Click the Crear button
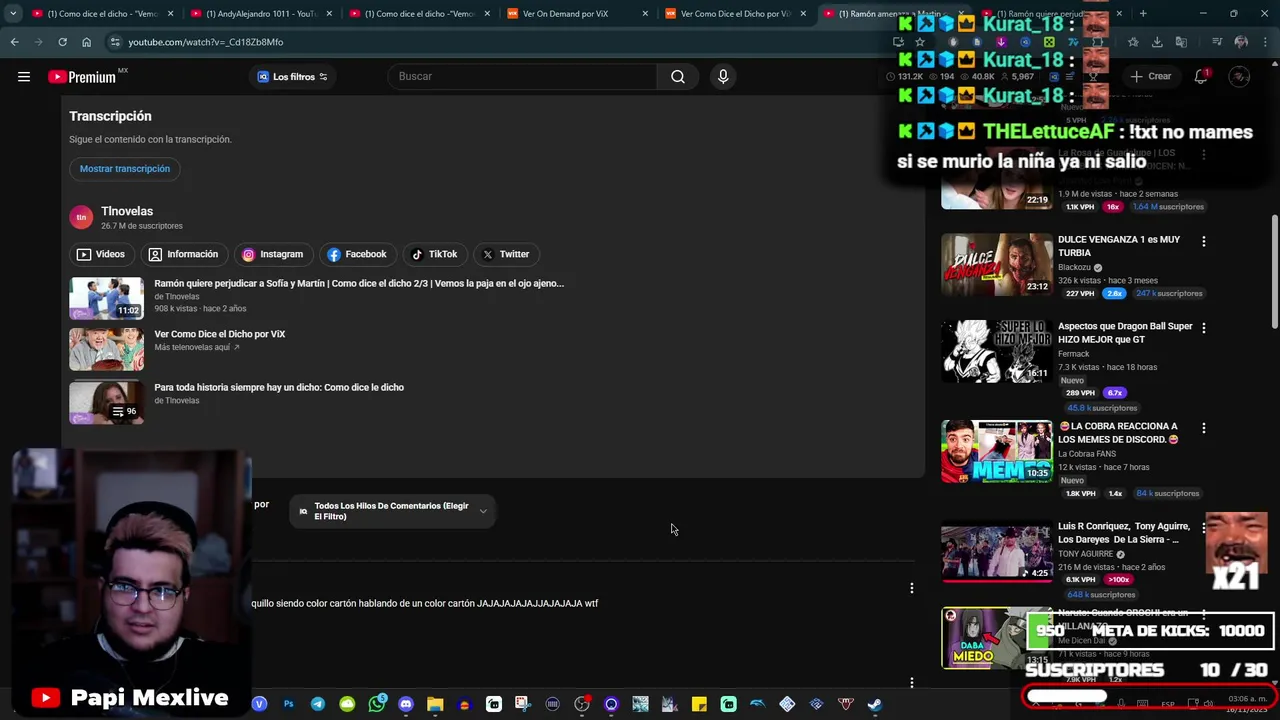This screenshot has height=720, width=1280. pos(1151,77)
